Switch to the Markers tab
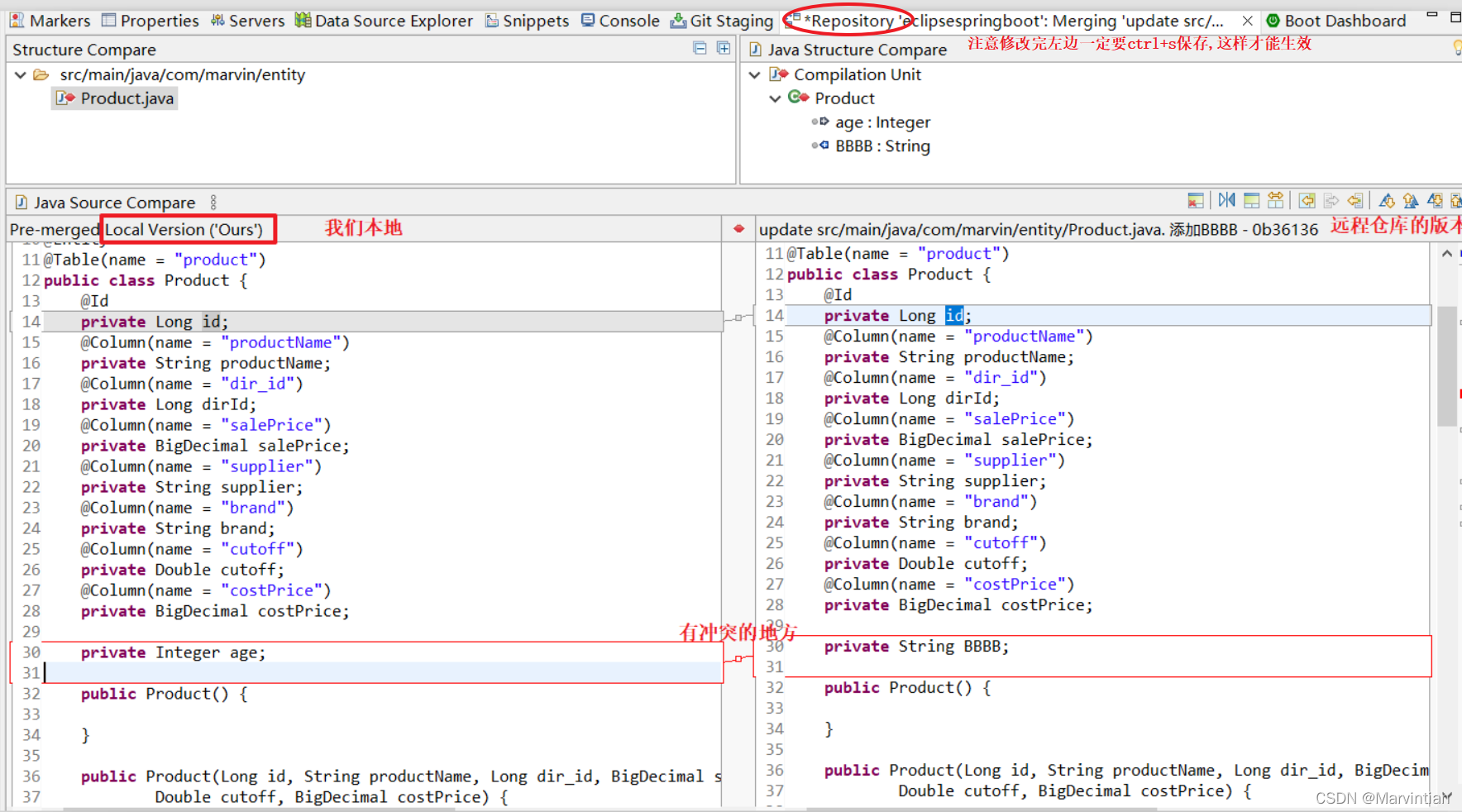The width and height of the screenshot is (1462, 812). pos(50,21)
